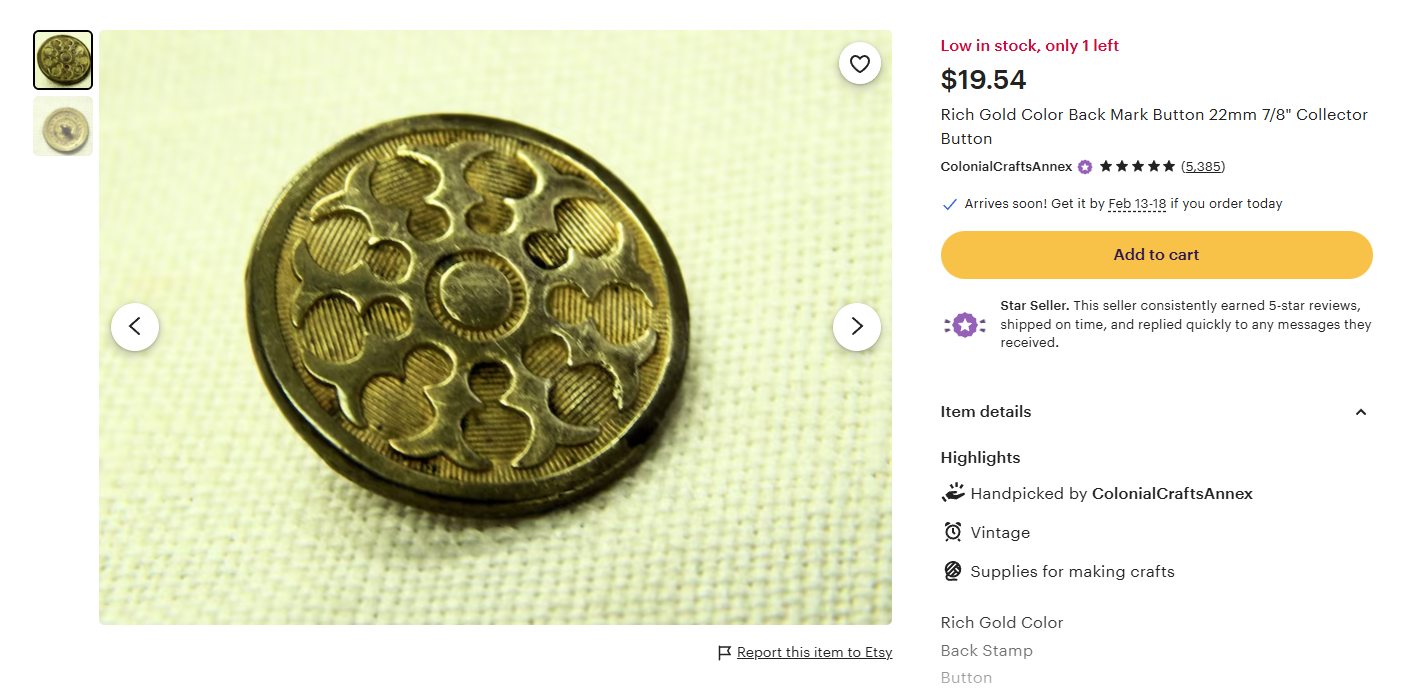
Task: Click the heart favorite icon
Action: (859, 64)
